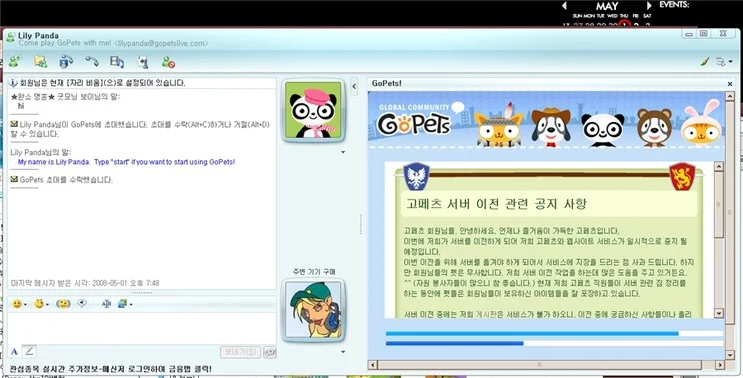Click the share files folder icon
This screenshot has height=378, width=743.
(41, 61)
